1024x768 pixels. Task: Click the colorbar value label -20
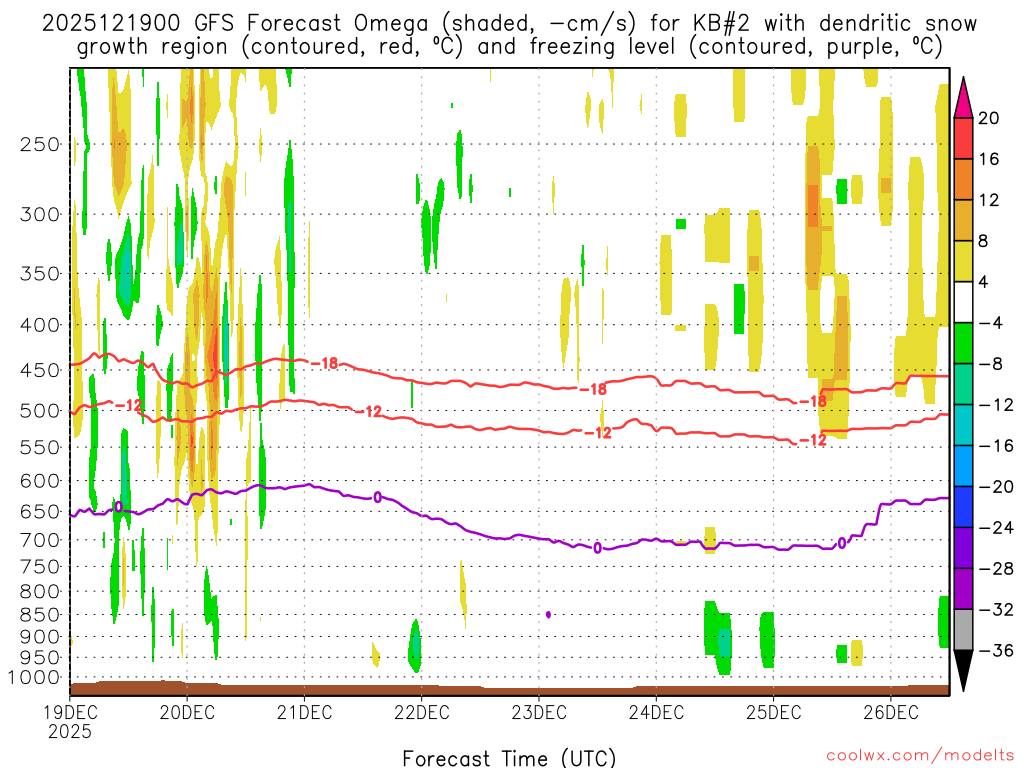pos(996,487)
